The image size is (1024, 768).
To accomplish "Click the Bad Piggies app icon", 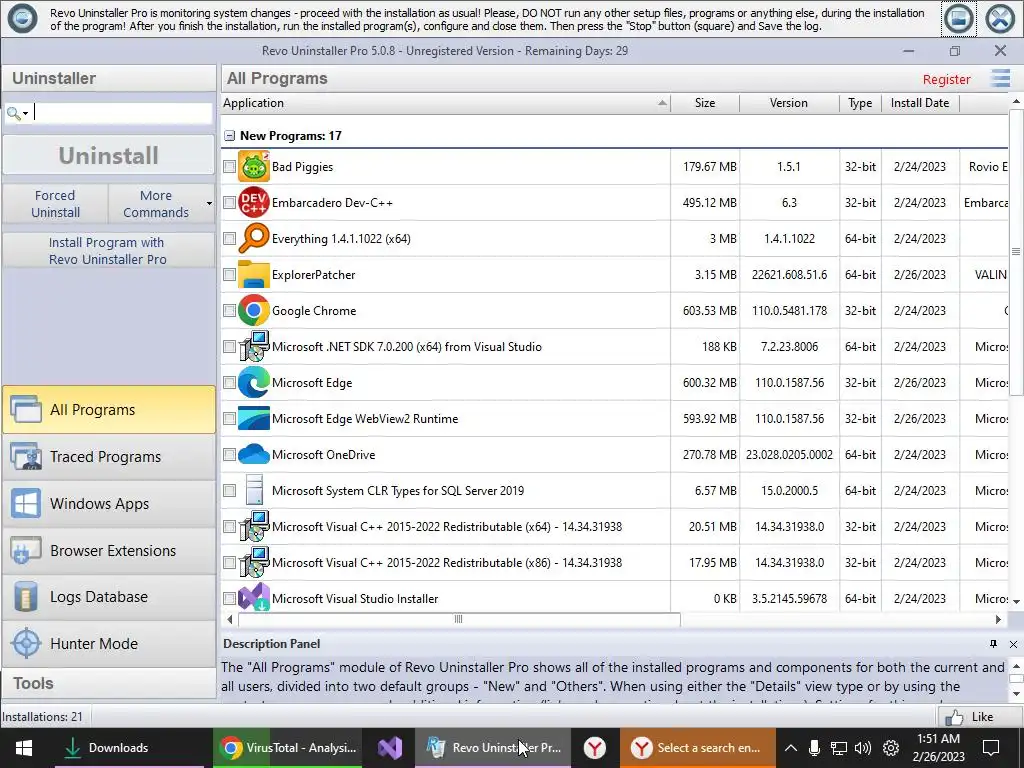I will pos(254,167).
